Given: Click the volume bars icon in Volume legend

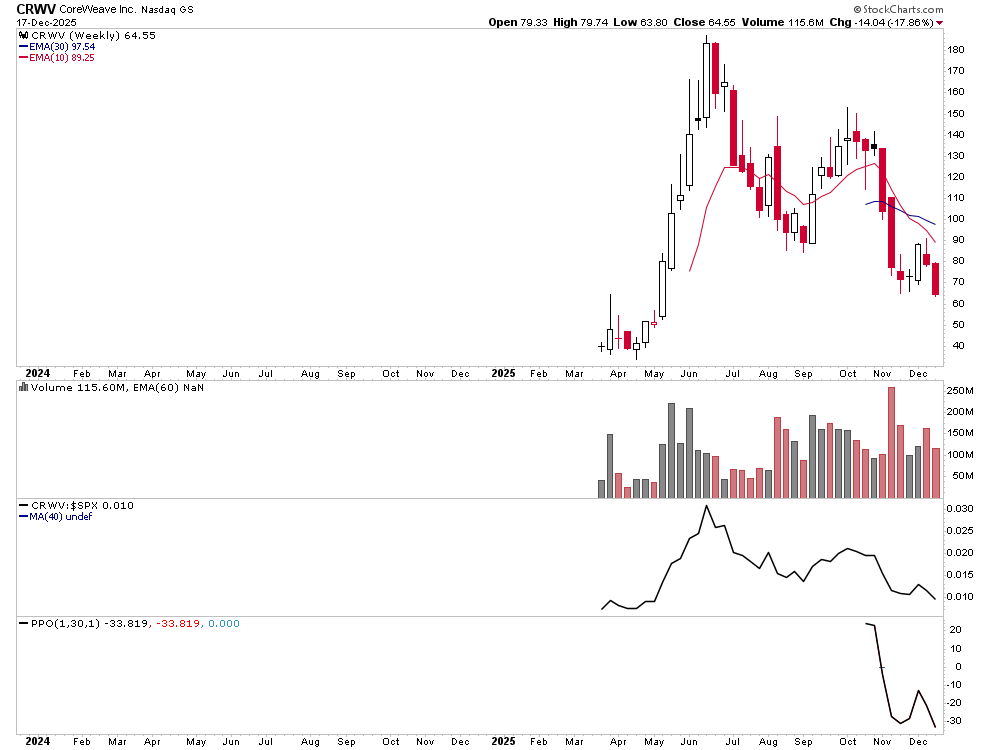Looking at the screenshot, I should pyautogui.click(x=24, y=387).
